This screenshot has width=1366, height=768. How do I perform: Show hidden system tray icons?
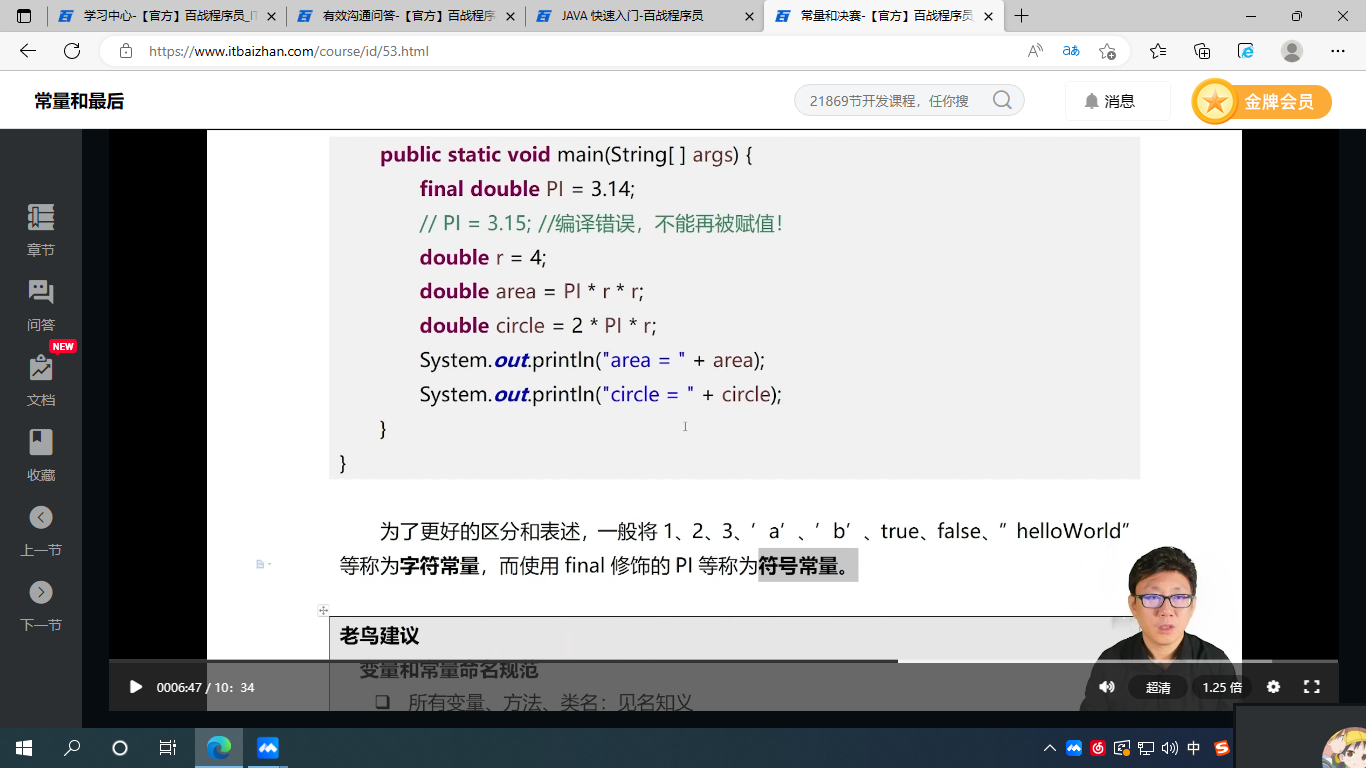[x=1049, y=747]
